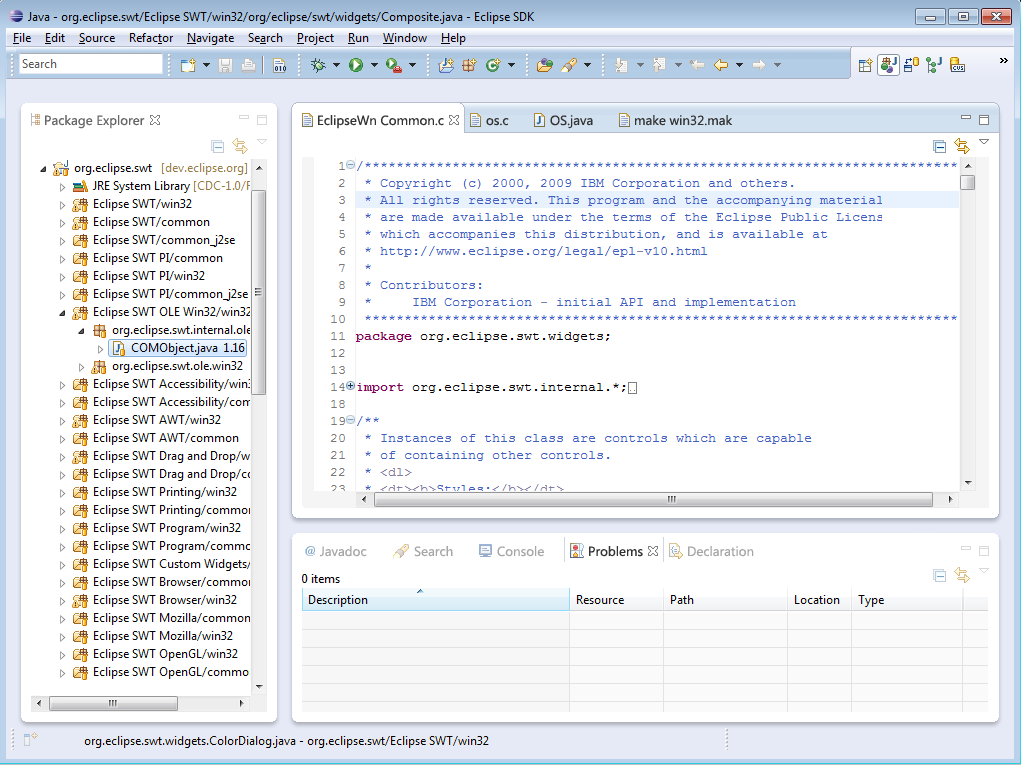Screen dimensions: 1021x765
Task: Show the Javadoc view tab
Action: [x=336, y=551]
